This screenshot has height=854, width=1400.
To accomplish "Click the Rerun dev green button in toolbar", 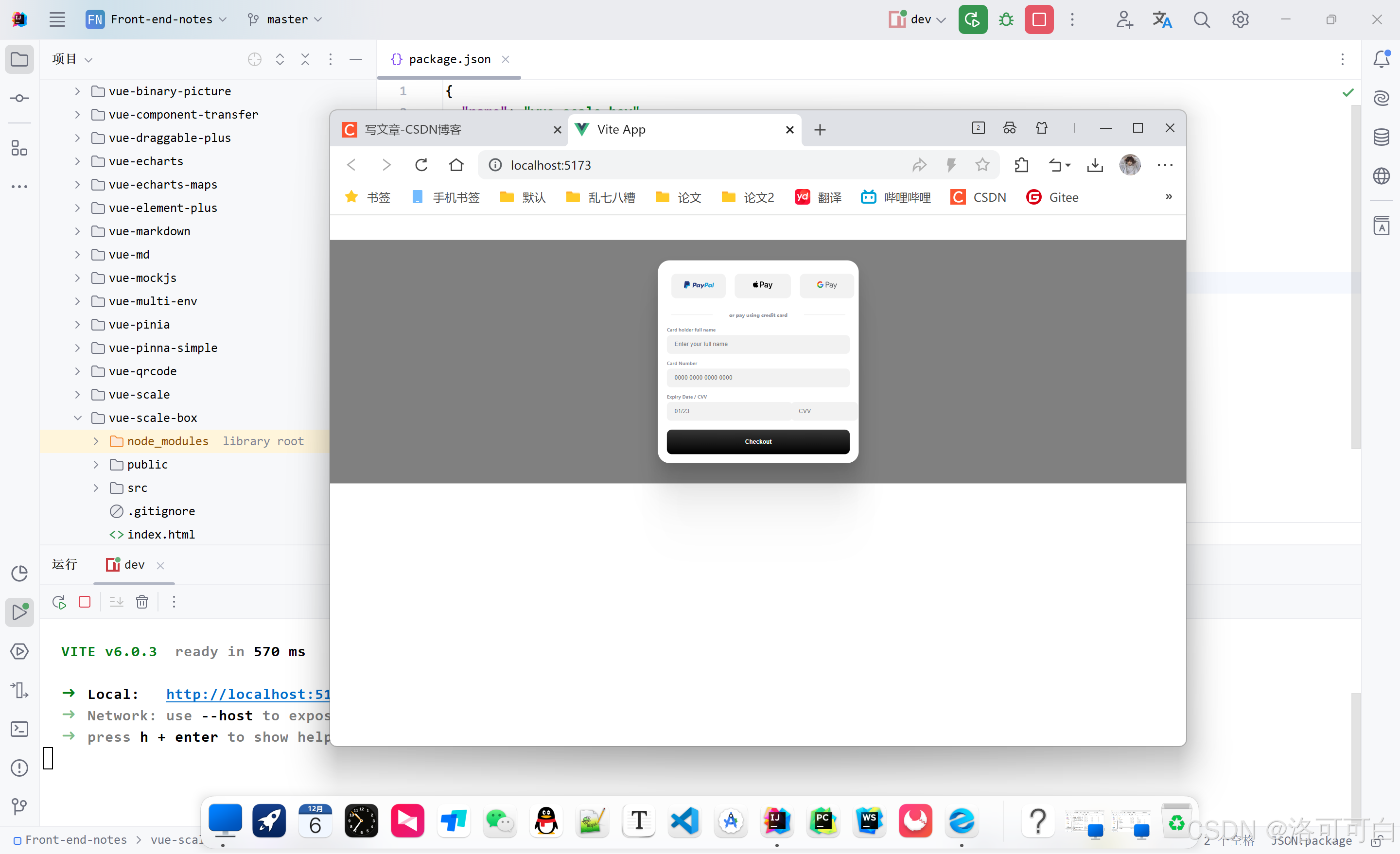I will pos(972,19).
